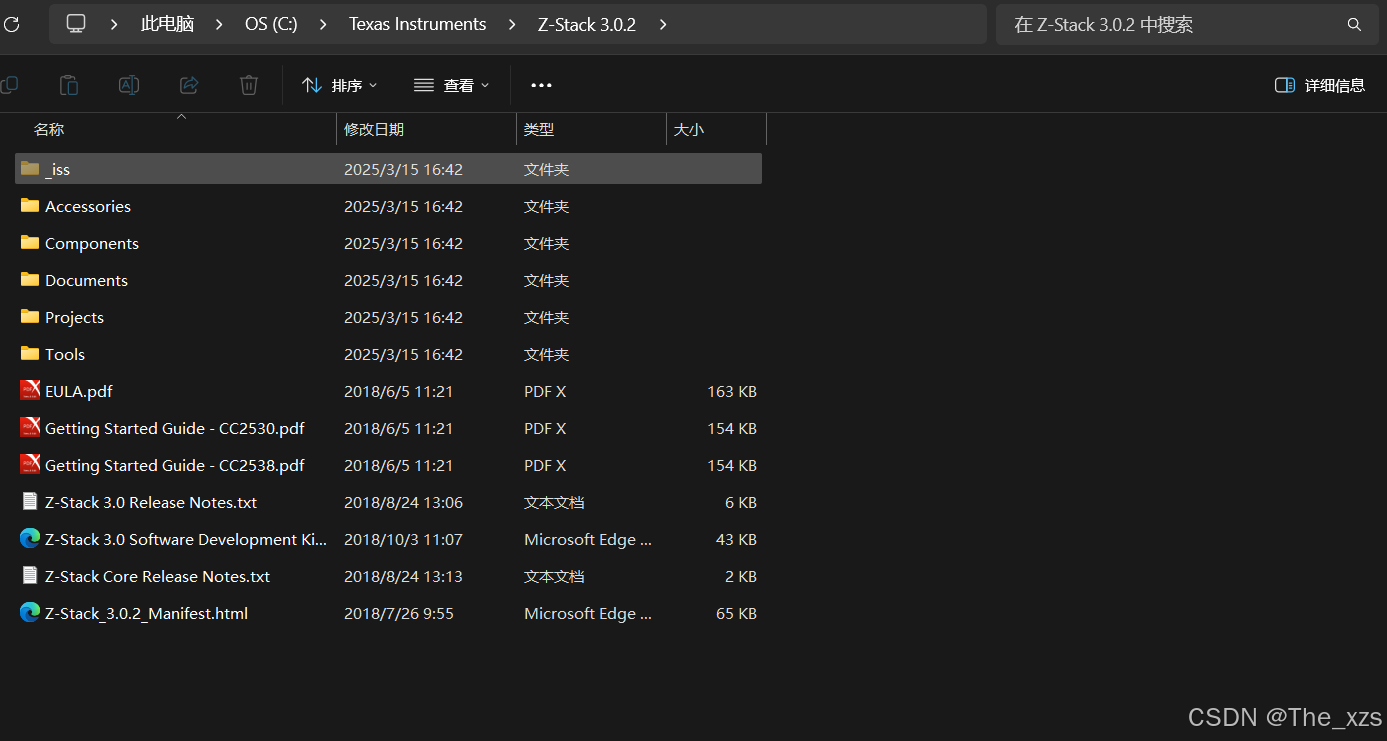Viewport: 1387px width, 741px height.
Task: Click the 65 KB size value
Action: [737, 613]
